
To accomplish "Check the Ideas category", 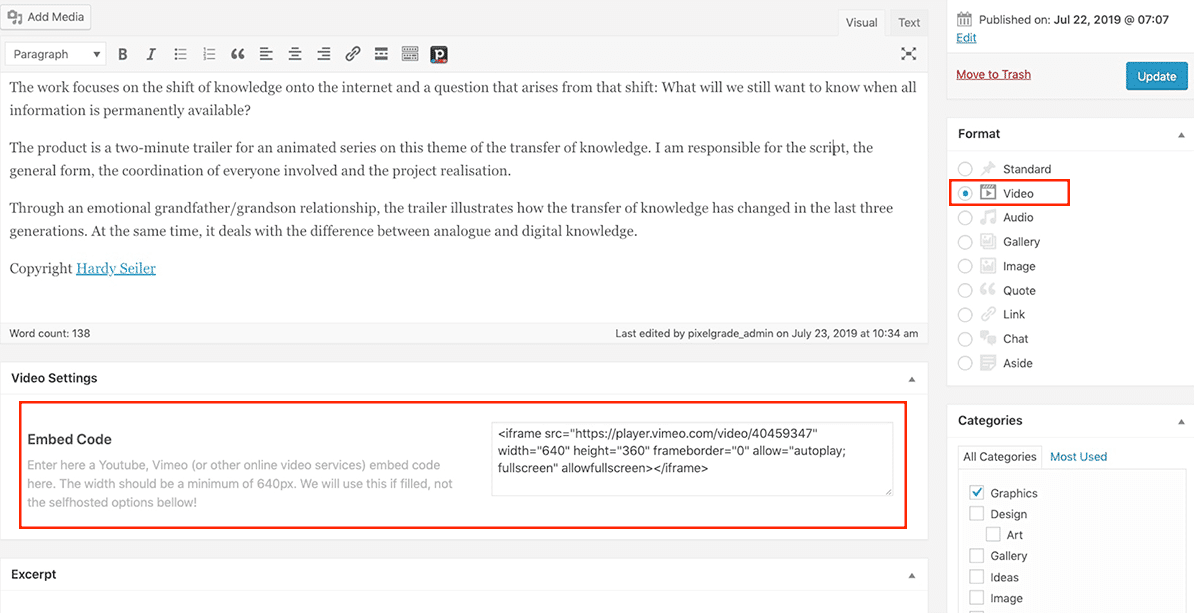I will [976, 577].
